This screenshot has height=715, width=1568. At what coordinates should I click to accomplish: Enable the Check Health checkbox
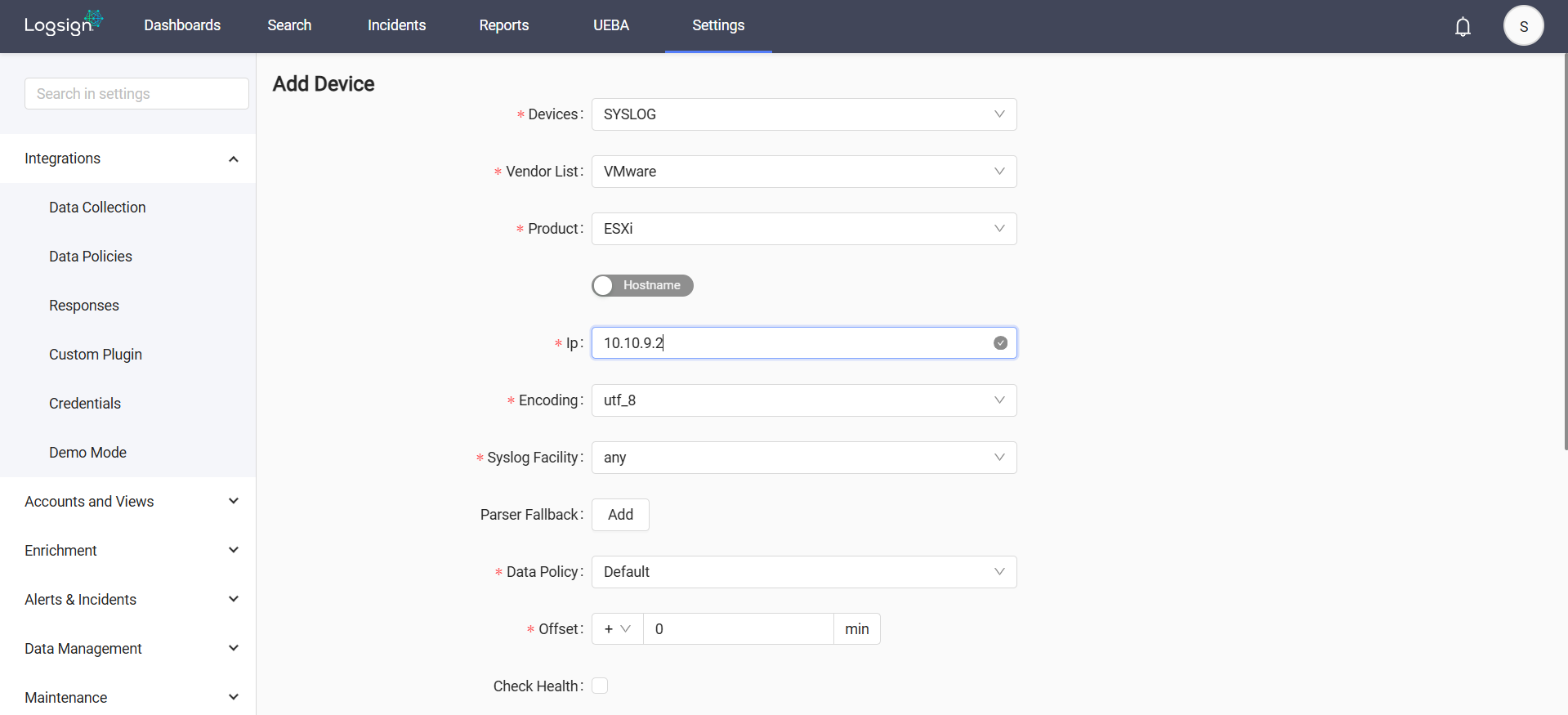[x=600, y=686]
